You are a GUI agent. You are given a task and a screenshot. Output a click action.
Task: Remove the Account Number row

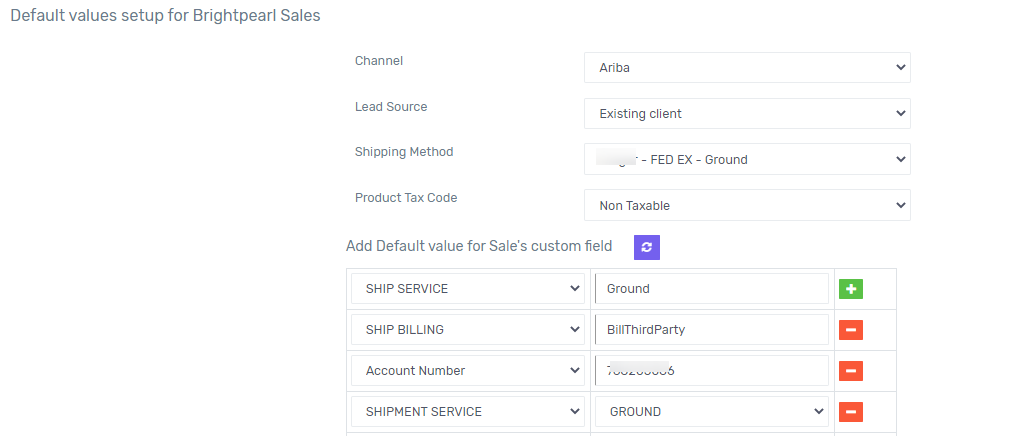tap(851, 371)
